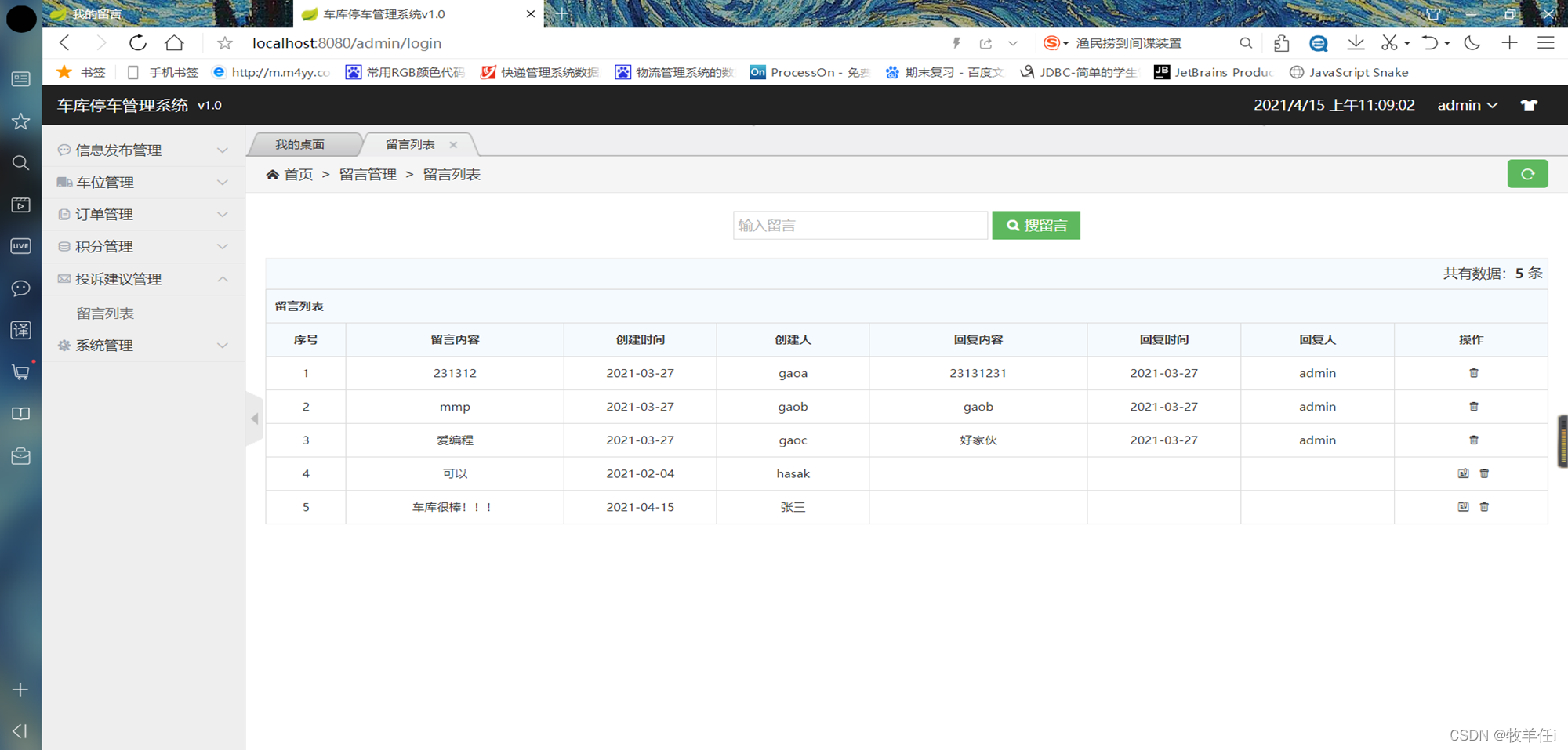This screenshot has height=750, width=1568.
Task: Click the home icon in breadcrumb
Action: (x=272, y=175)
